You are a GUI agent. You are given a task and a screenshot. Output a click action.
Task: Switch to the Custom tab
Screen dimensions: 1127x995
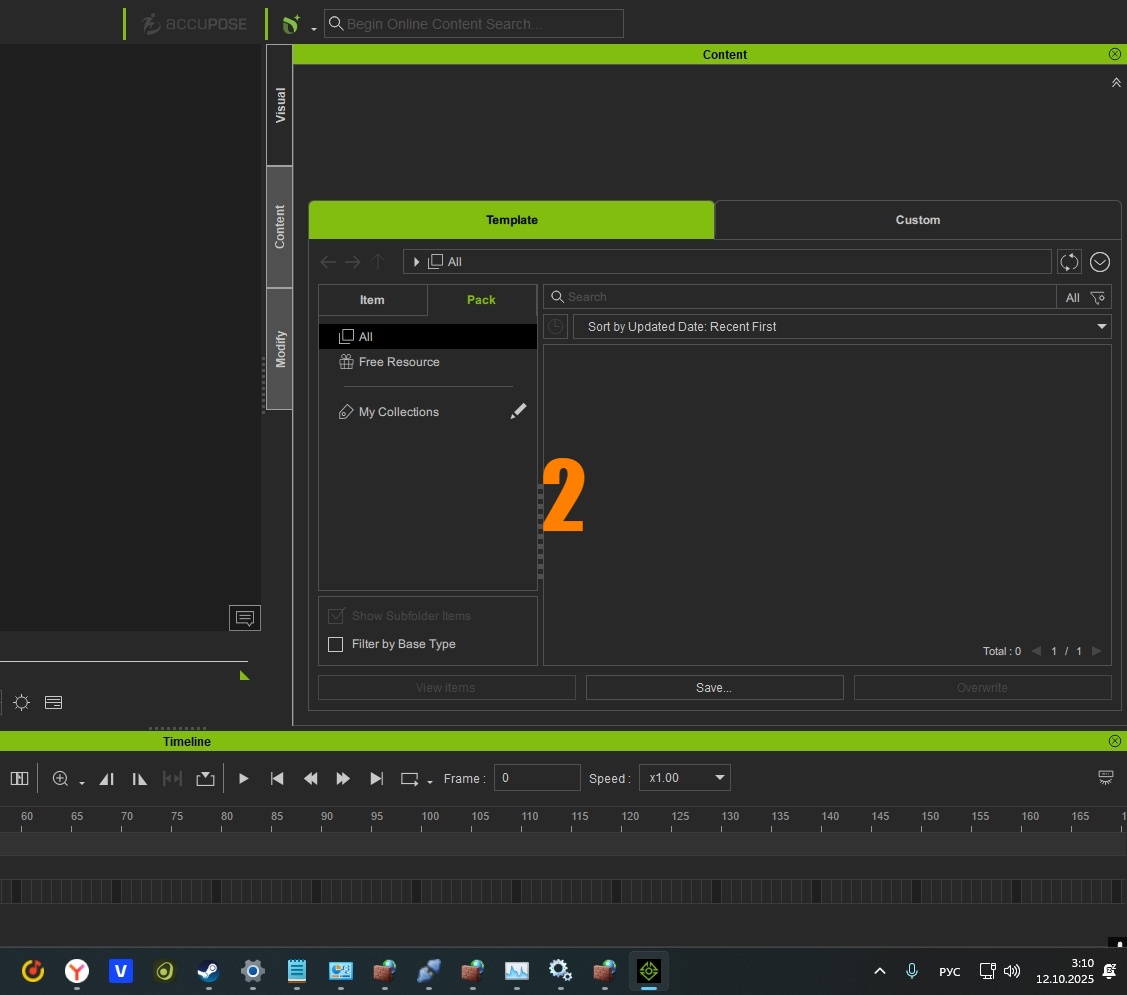pos(917,220)
